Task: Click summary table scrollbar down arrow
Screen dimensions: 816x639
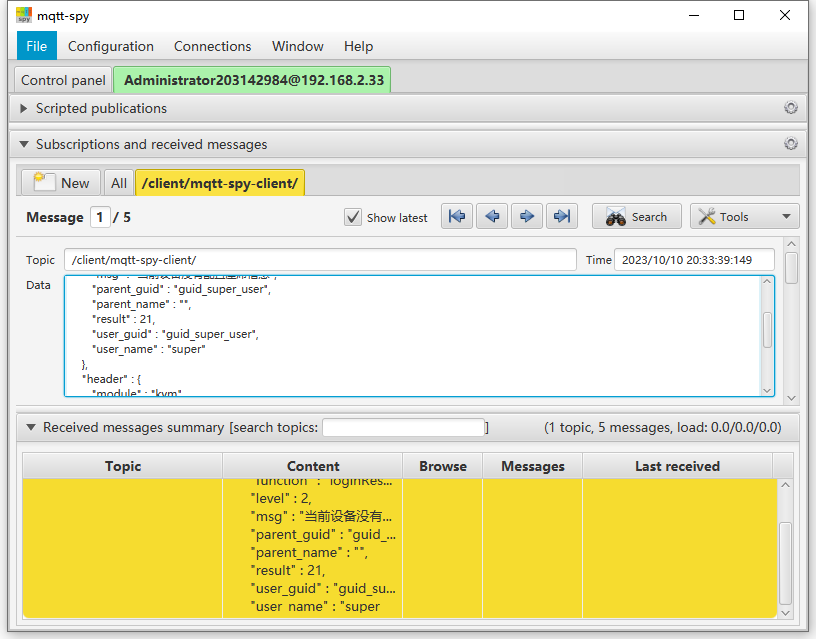Action: [785, 613]
